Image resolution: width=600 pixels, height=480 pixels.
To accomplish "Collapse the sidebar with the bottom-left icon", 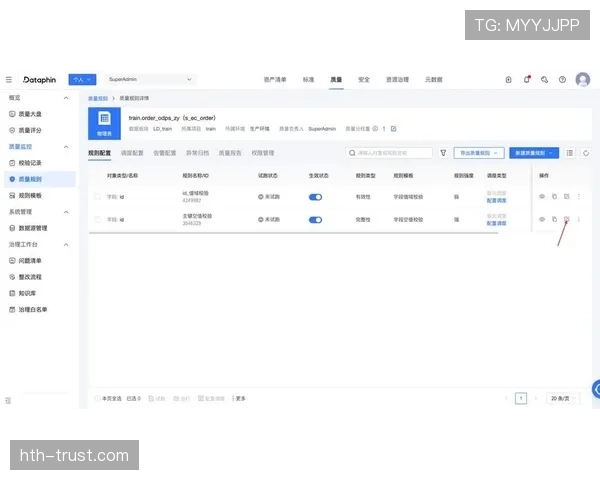I will tap(8, 400).
